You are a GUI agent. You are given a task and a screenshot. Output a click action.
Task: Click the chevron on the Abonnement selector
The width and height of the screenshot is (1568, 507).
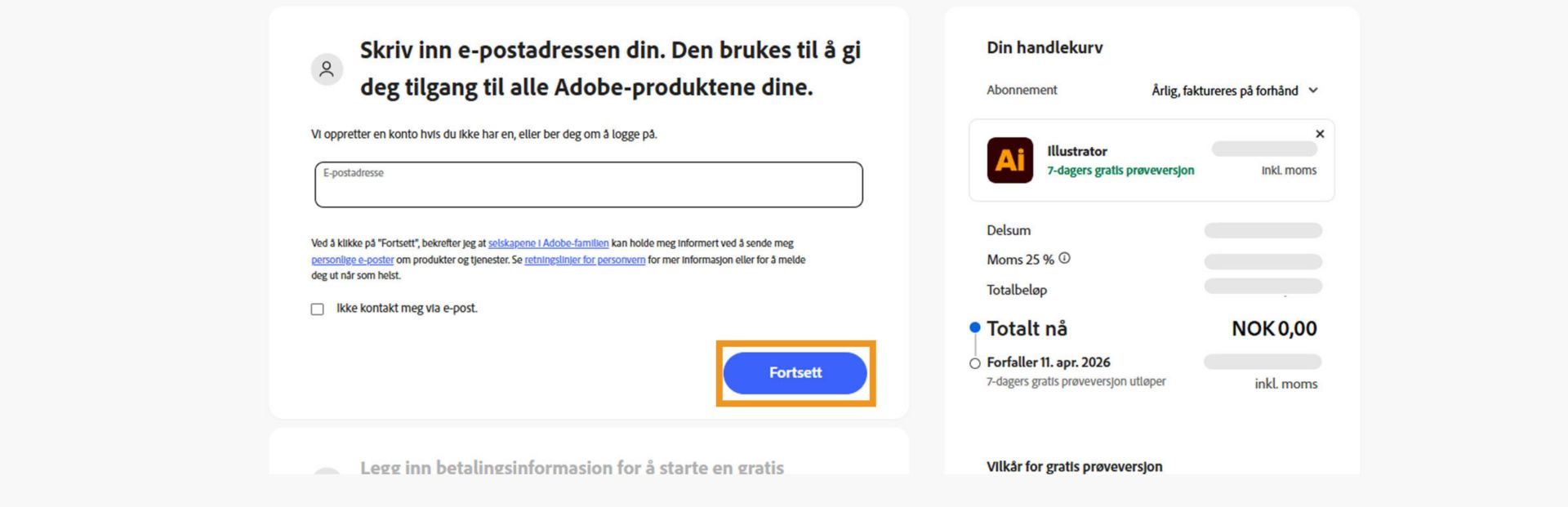click(x=1314, y=91)
